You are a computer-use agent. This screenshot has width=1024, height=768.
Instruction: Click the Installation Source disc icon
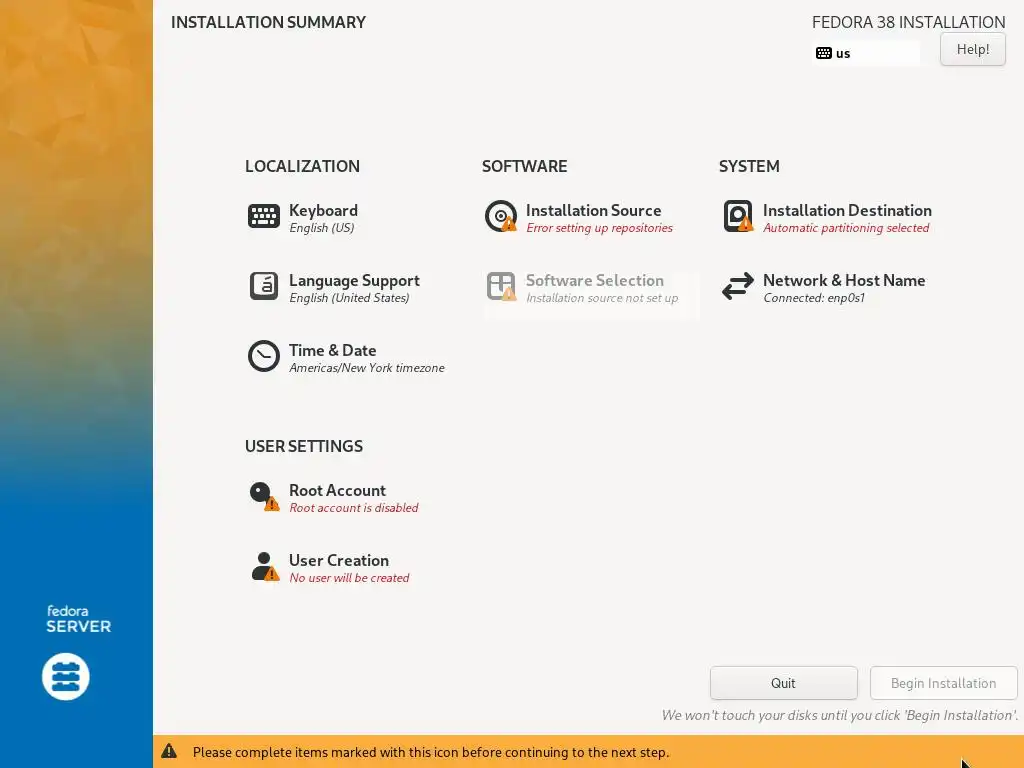click(x=501, y=216)
